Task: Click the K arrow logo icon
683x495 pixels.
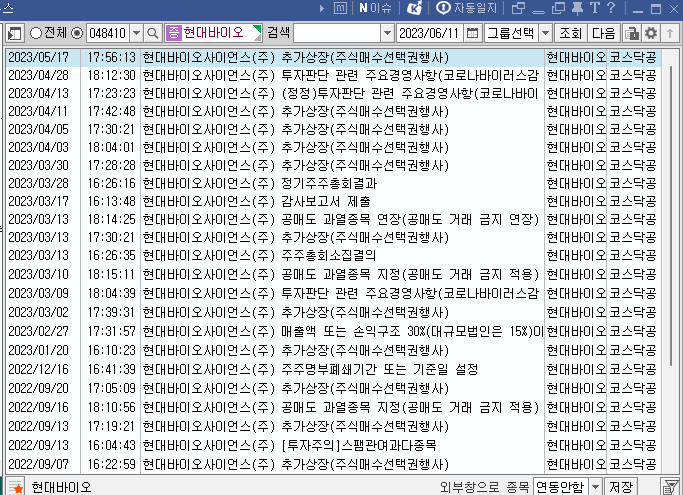Action: coord(414,8)
